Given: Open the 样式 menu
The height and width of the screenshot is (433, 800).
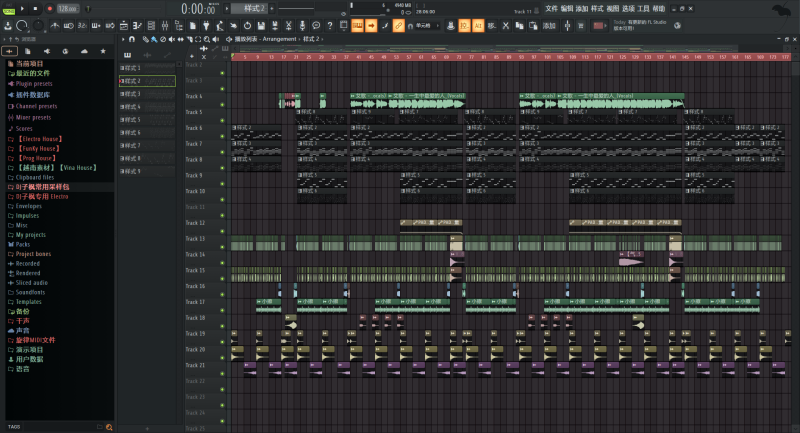Looking at the screenshot, I should (x=597, y=9).
